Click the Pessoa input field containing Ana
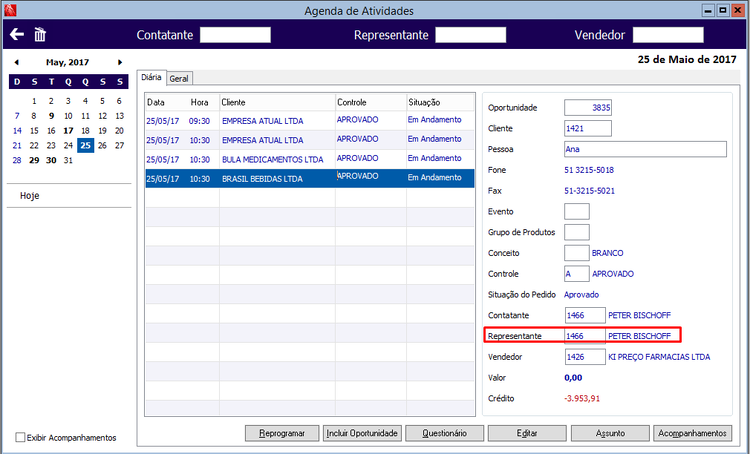This screenshot has height=454, width=750. click(x=645, y=149)
